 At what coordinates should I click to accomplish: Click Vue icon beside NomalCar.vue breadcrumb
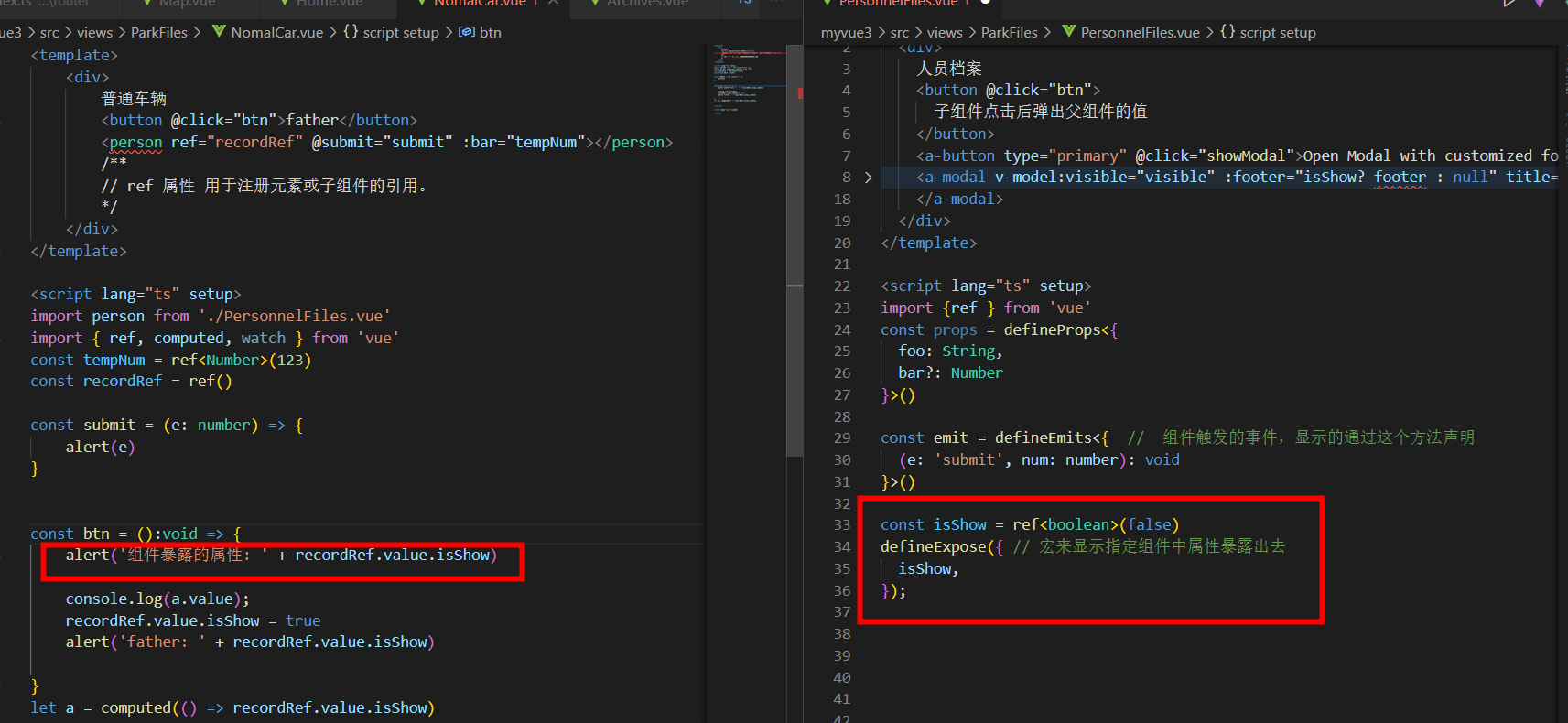(x=219, y=32)
